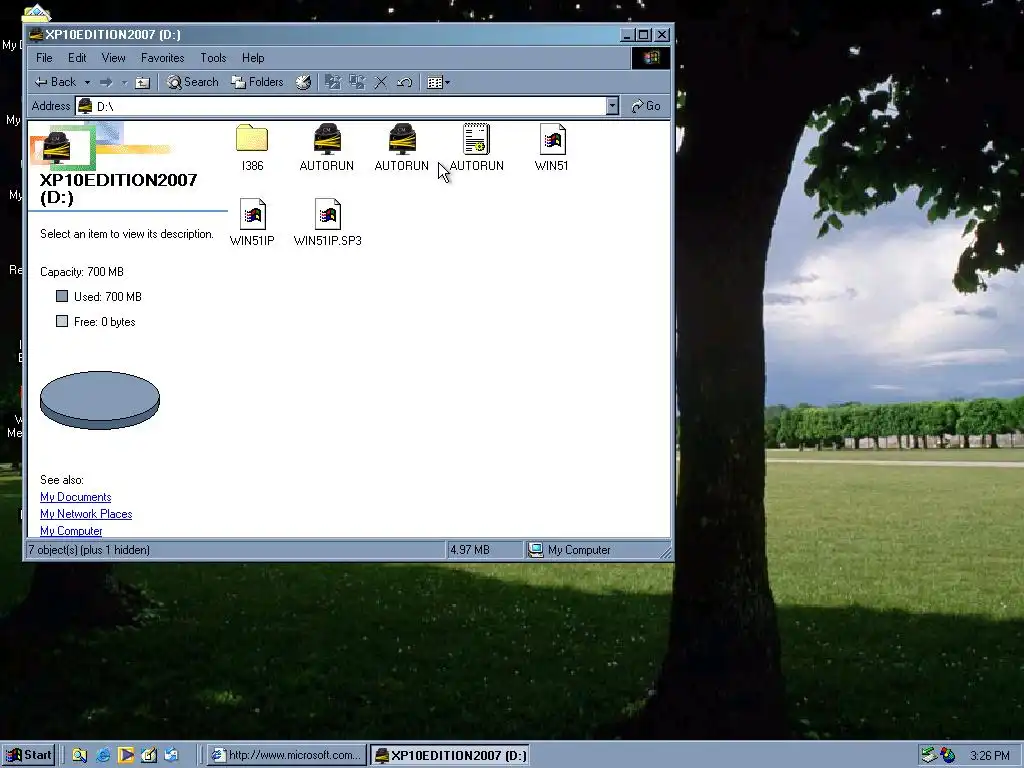
Task: Follow the My Network Places link
Action: tap(86, 514)
